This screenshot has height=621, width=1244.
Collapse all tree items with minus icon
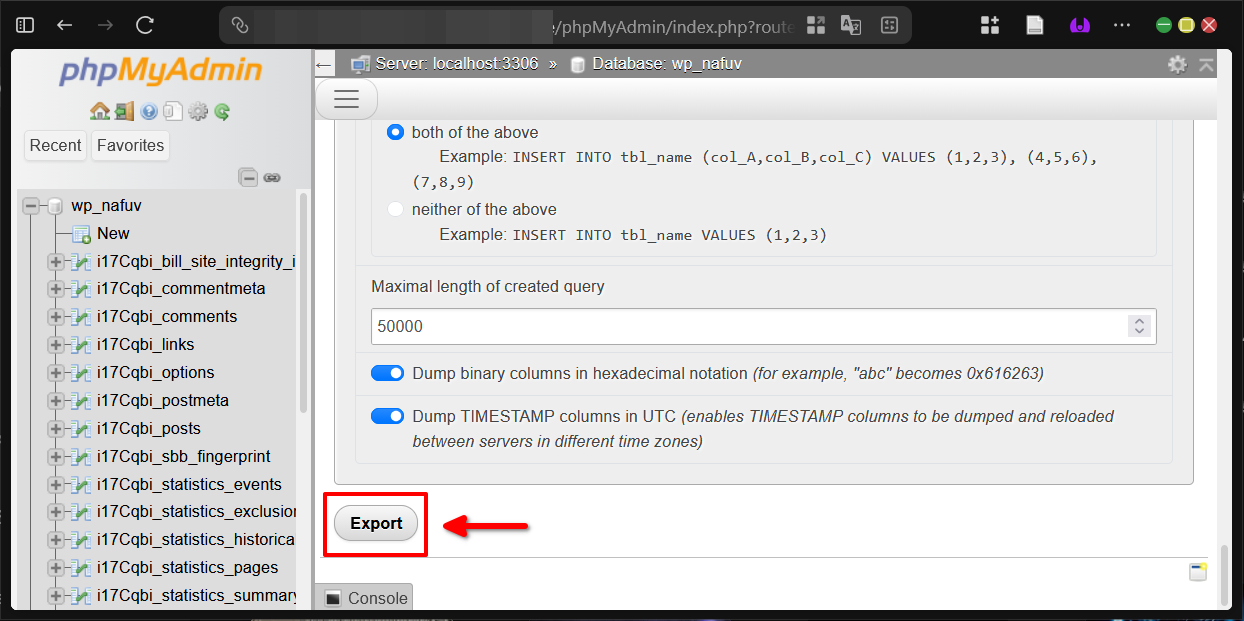point(247,177)
